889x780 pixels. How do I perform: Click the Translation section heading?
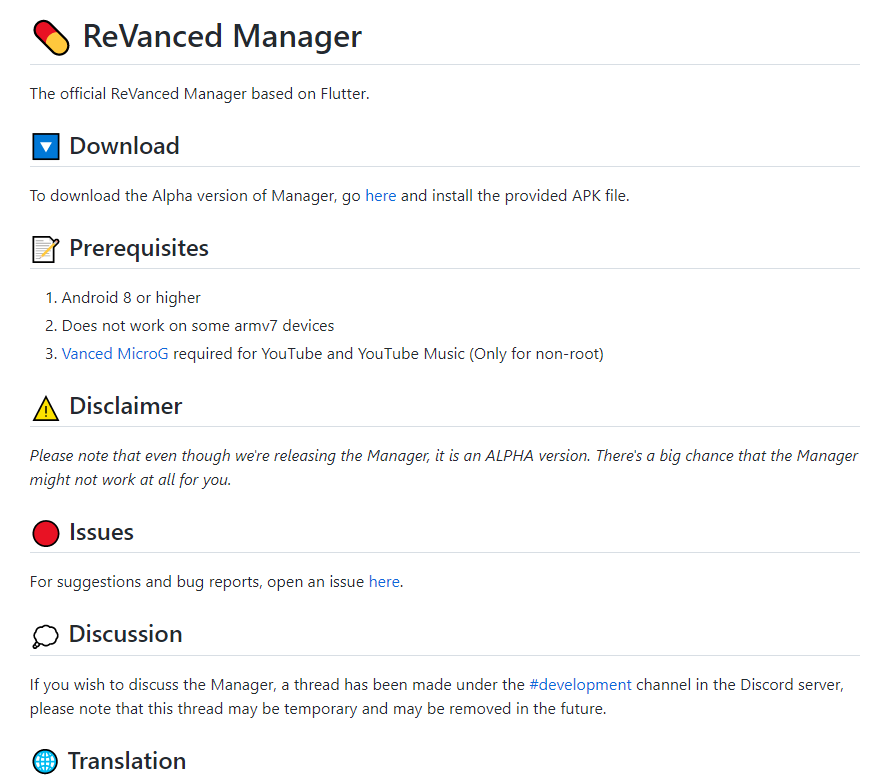pyautogui.click(x=127, y=761)
